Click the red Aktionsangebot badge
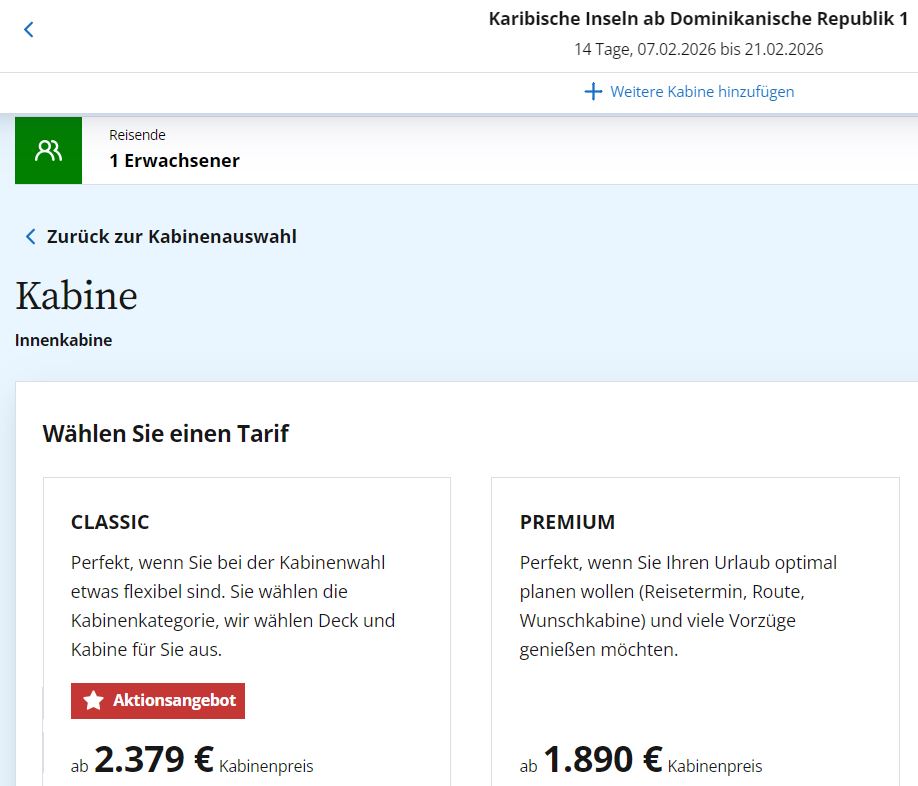This screenshot has width=918, height=786. click(158, 701)
